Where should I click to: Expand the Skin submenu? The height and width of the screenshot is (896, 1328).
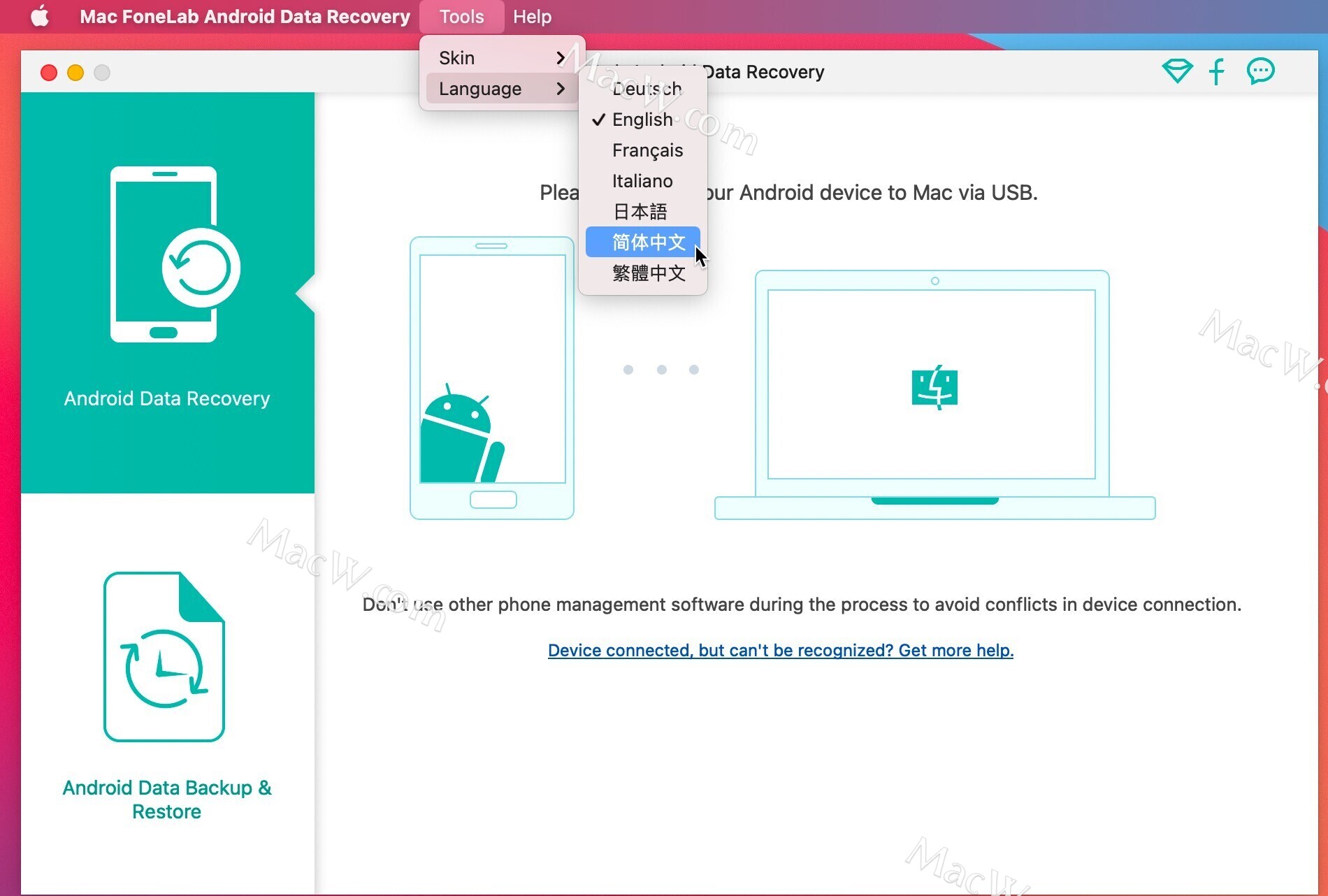point(502,58)
